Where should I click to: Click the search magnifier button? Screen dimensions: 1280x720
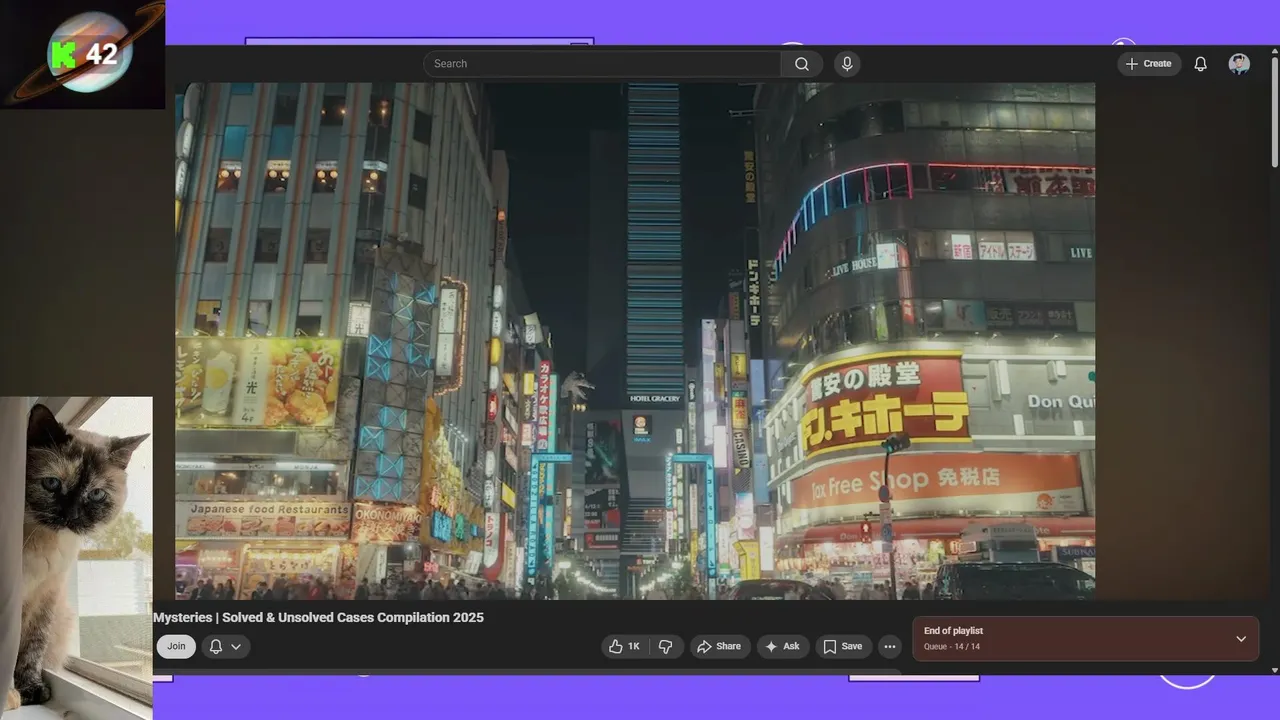point(802,64)
